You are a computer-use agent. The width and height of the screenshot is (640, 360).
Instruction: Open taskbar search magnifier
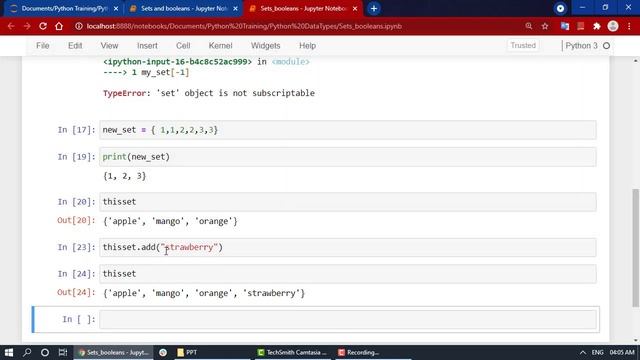click(x=27, y=352)
